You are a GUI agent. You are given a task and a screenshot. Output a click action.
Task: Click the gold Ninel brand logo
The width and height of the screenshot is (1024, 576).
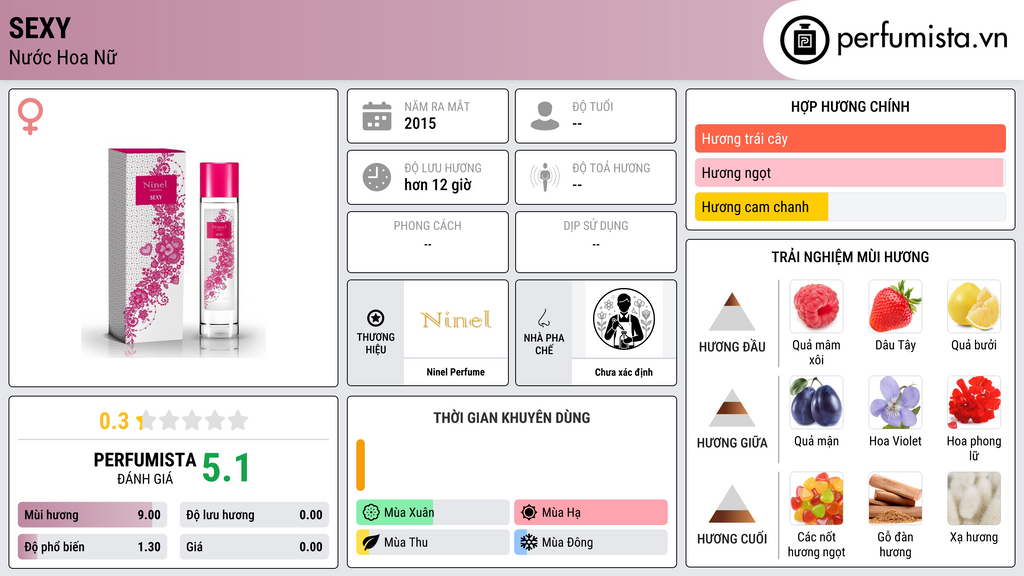click(x=456, y=319)
